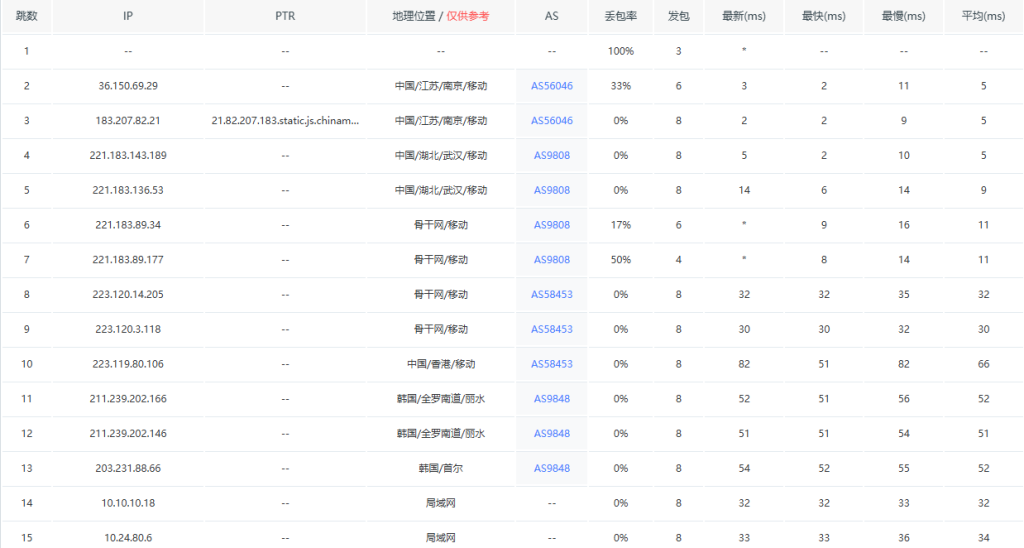Viewport: 1024px width, 548px height.
Task: Click the 33% packet loss value
Action: click(x=620, y=86)
